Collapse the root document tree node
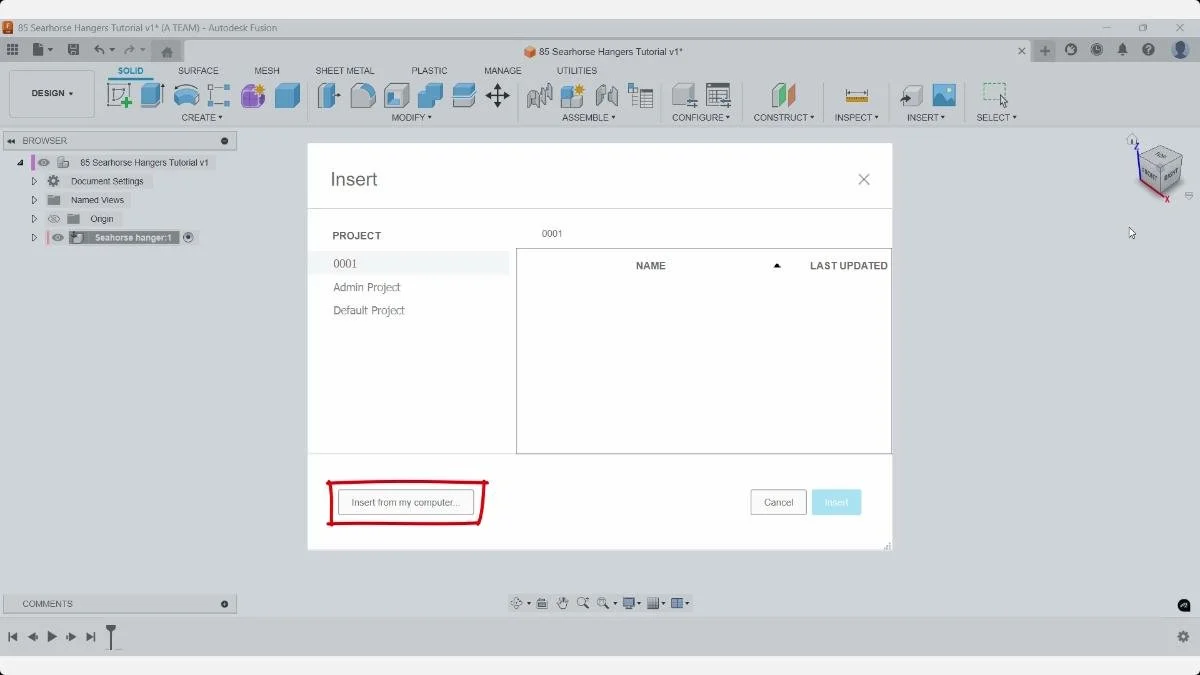 click(x=20, y=162)
